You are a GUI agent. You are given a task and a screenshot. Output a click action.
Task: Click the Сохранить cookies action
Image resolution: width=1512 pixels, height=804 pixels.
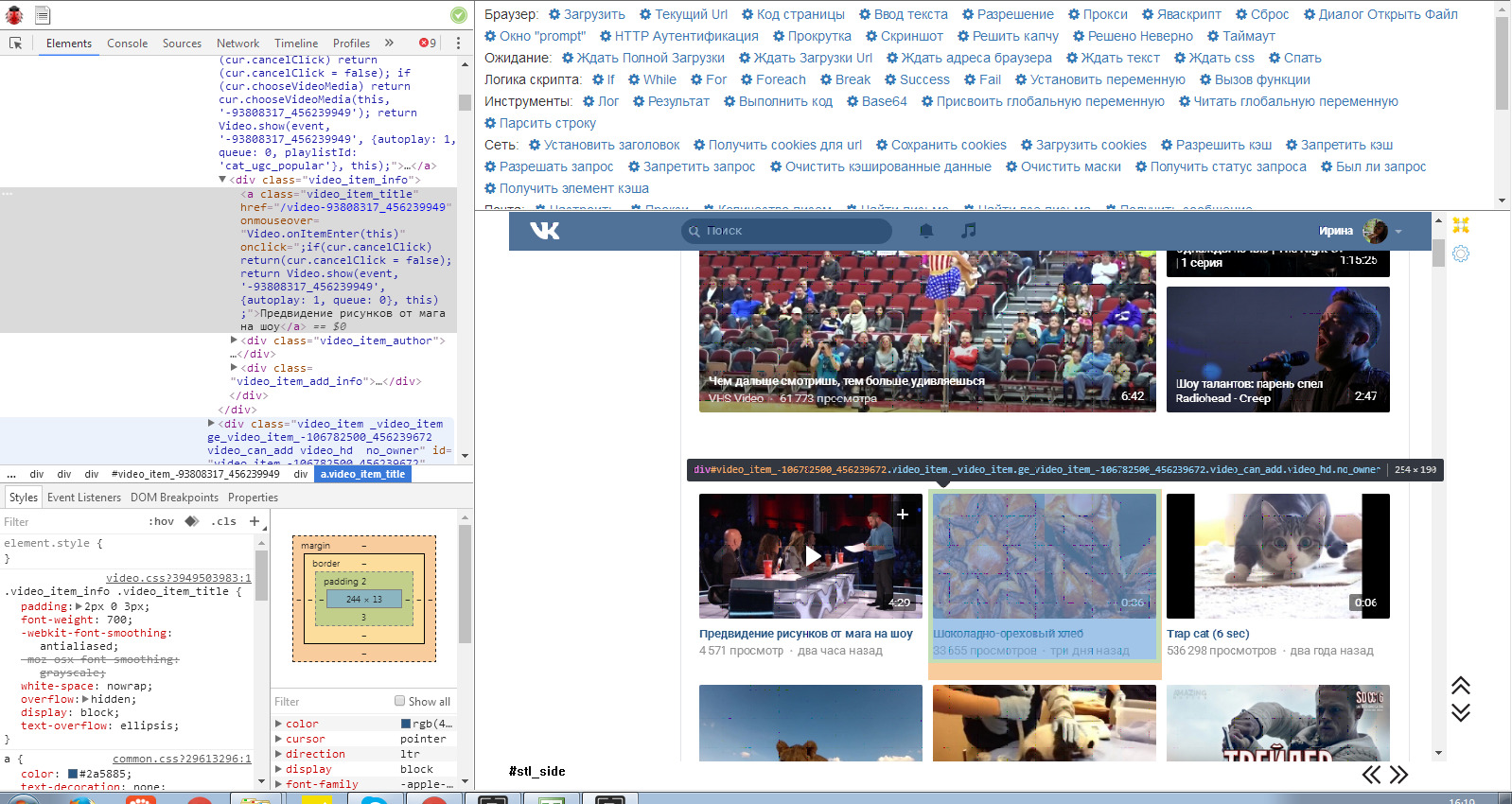coord(941,145)
